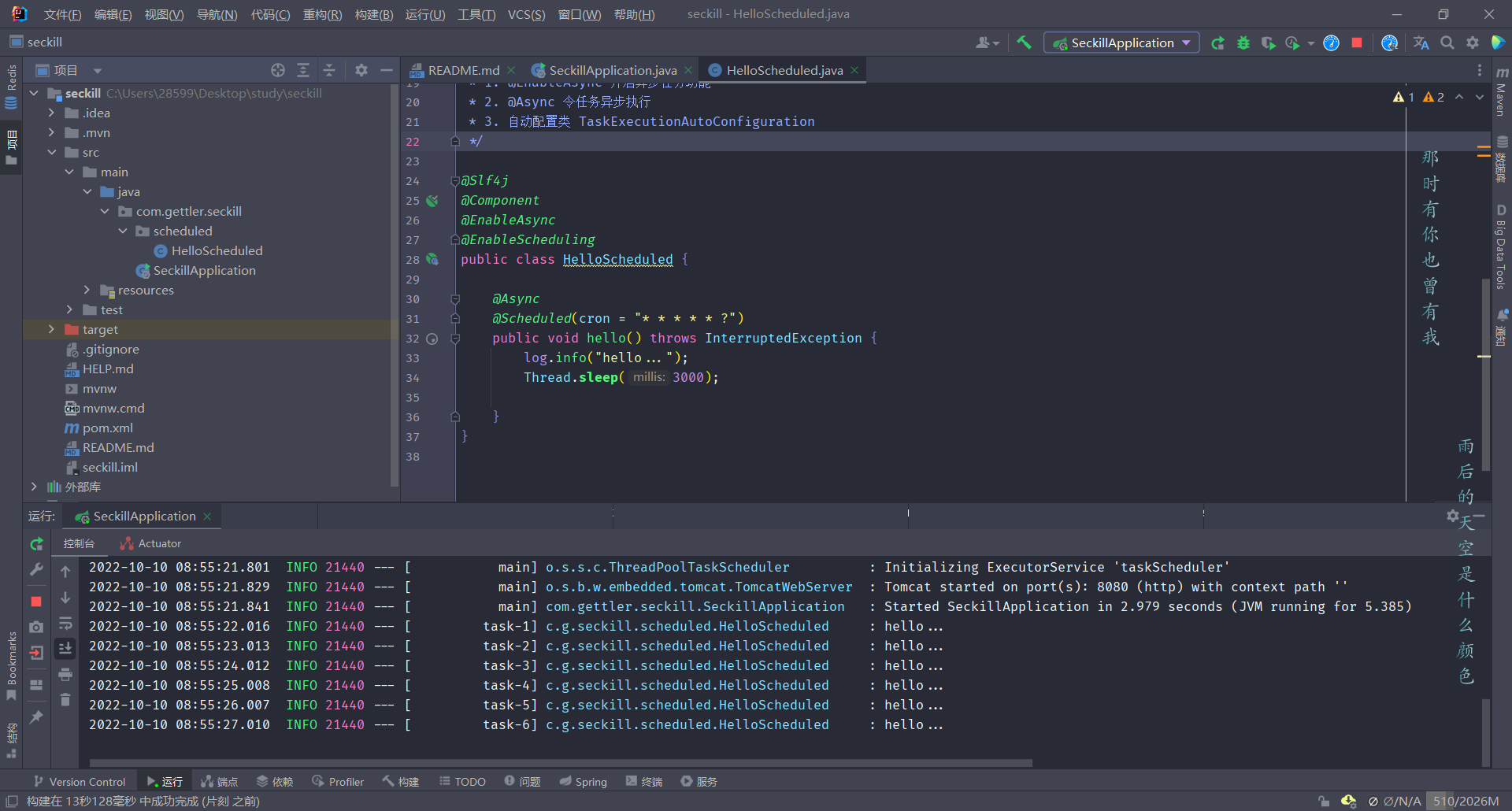Image resolution: width=1512 pixels, height=811 pixels.
Task: Click the translate icon in the top toolbar
Action: pos(1421,43)
